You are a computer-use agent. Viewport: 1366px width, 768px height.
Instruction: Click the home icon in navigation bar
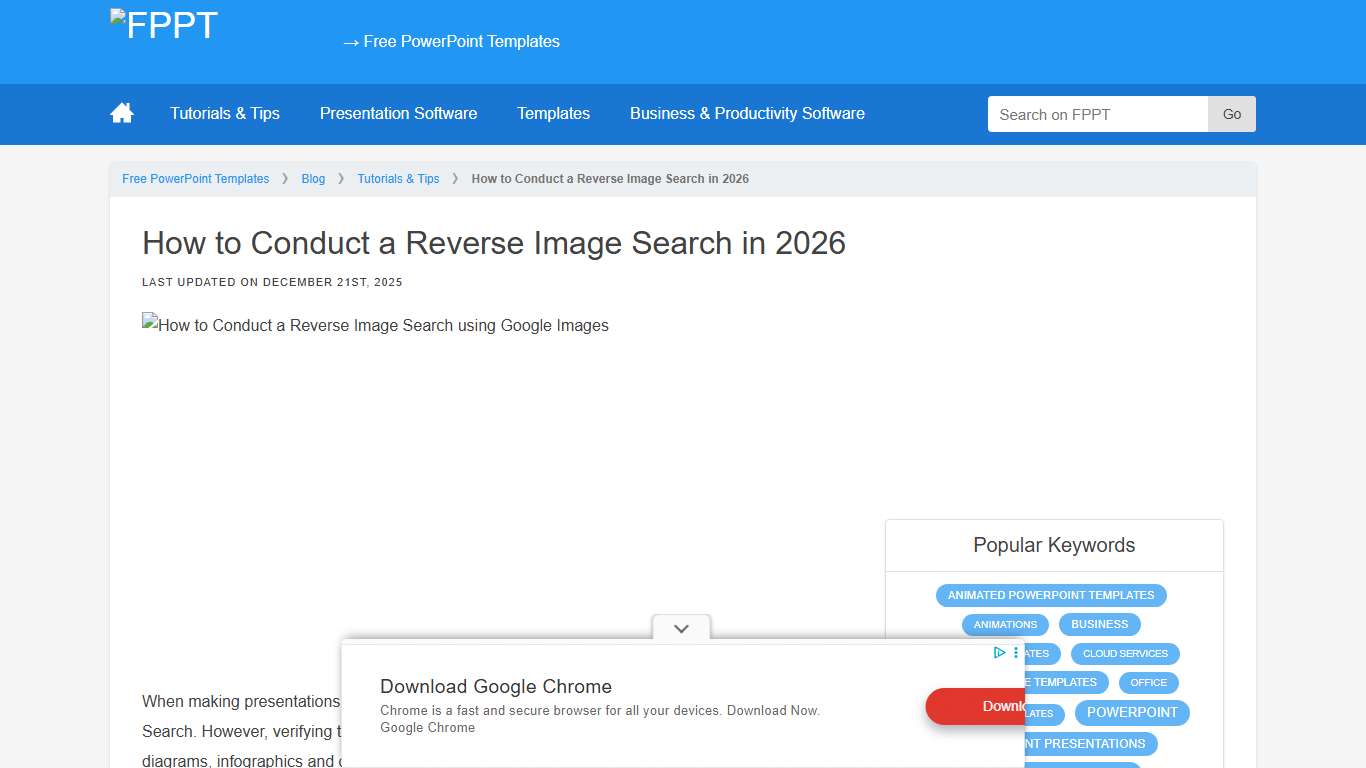click(120, 113)
